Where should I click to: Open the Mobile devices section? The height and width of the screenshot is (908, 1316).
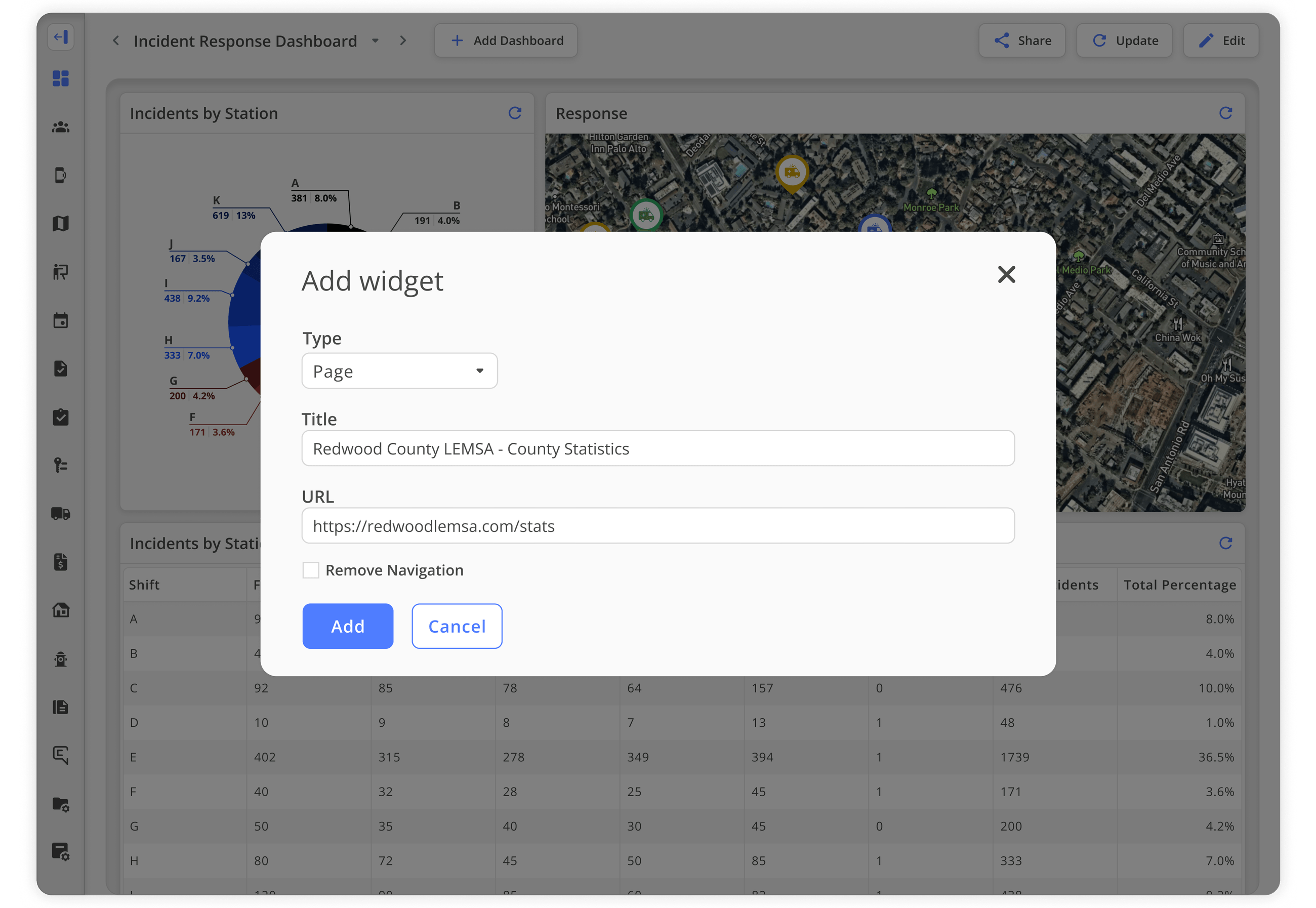(61, 176)
